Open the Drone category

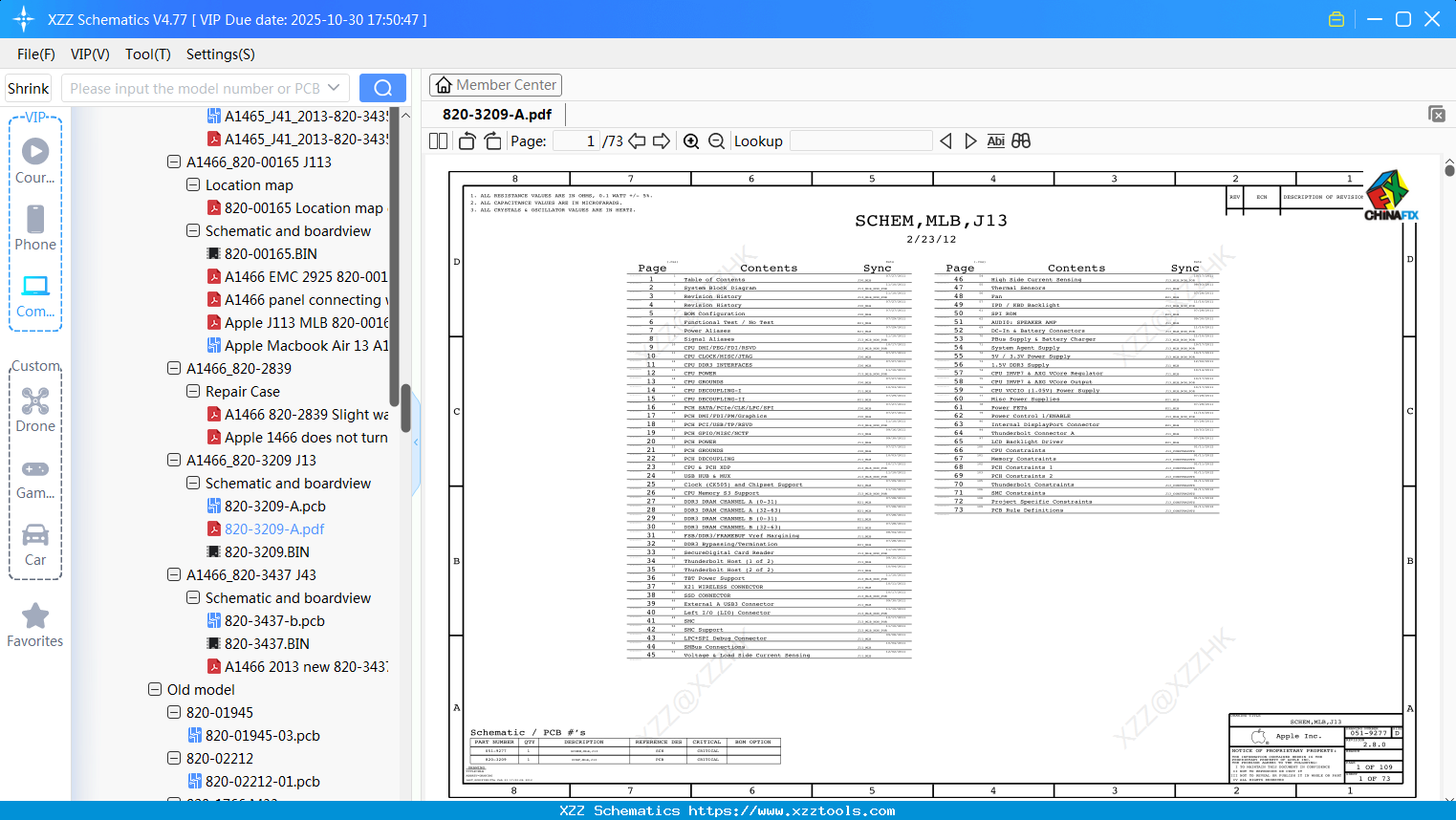click(x=35, y=410)
